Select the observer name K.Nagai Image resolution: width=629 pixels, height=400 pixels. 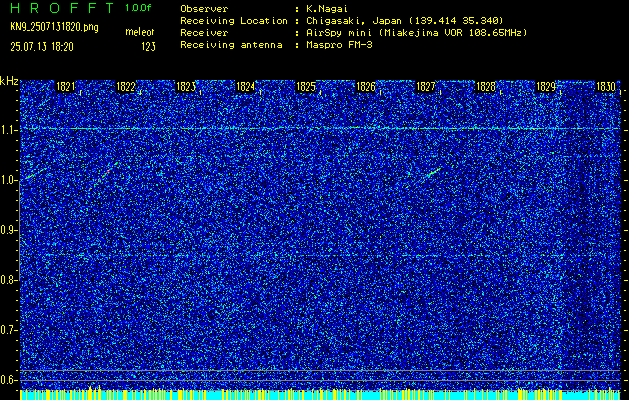(327, 9)
